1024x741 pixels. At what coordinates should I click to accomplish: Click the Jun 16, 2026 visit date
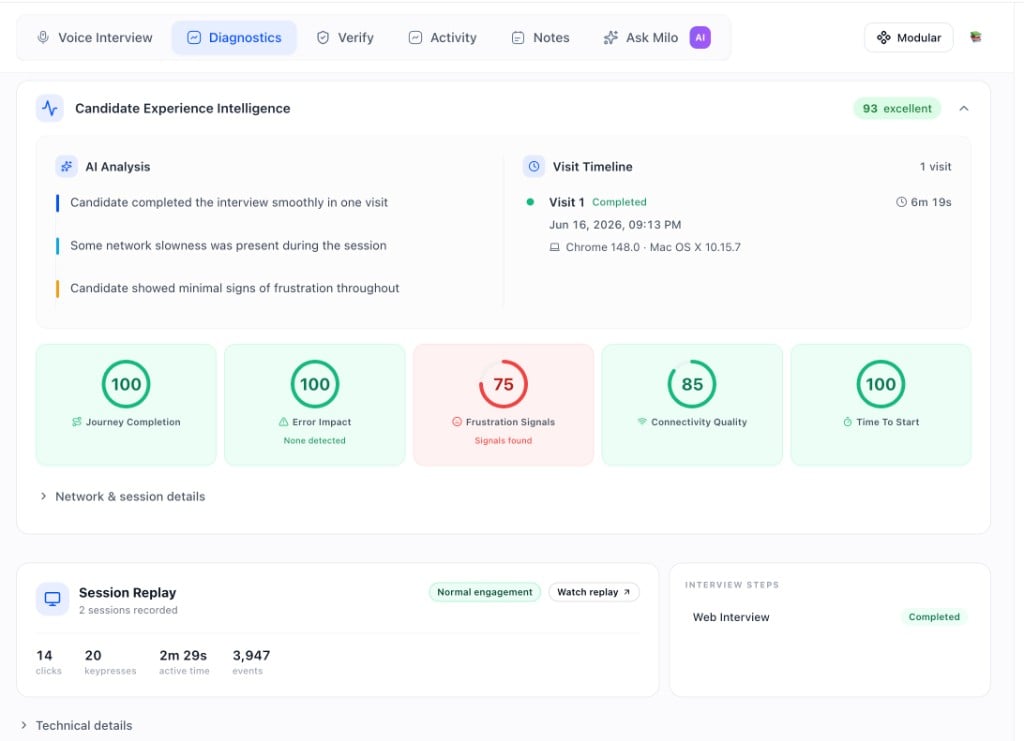(615, 225)
